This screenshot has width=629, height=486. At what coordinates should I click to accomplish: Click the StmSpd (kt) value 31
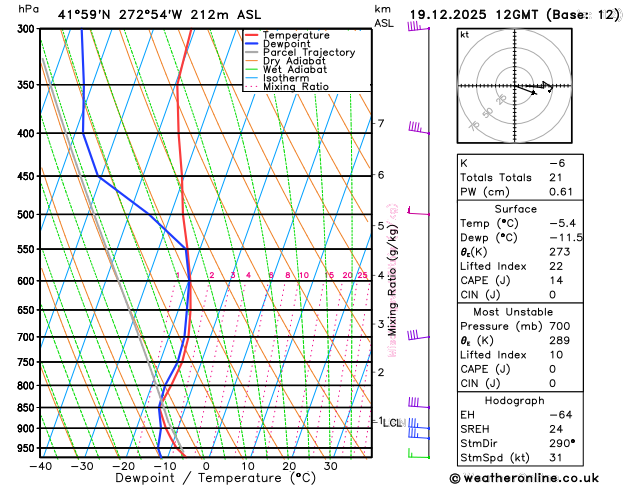pyautogui.click(x=556, y=458)
